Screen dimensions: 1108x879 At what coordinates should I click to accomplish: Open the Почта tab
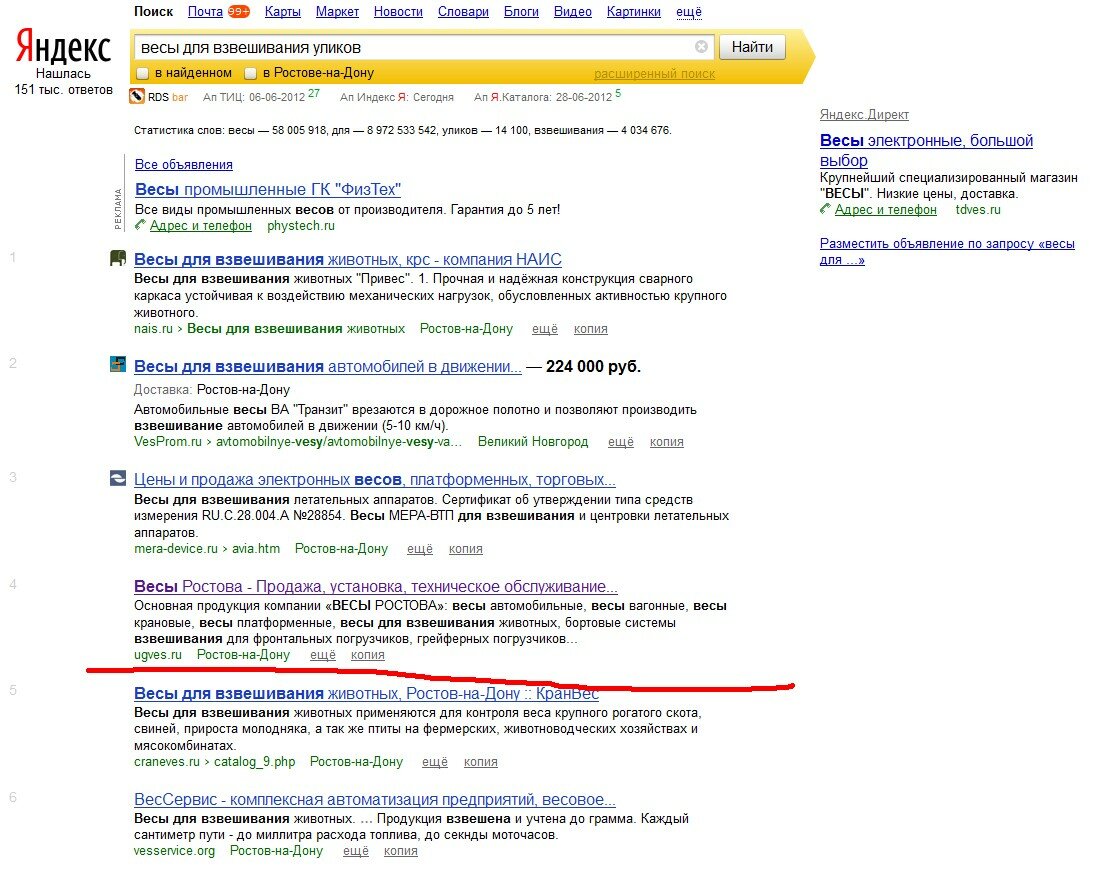pos(206,12)
